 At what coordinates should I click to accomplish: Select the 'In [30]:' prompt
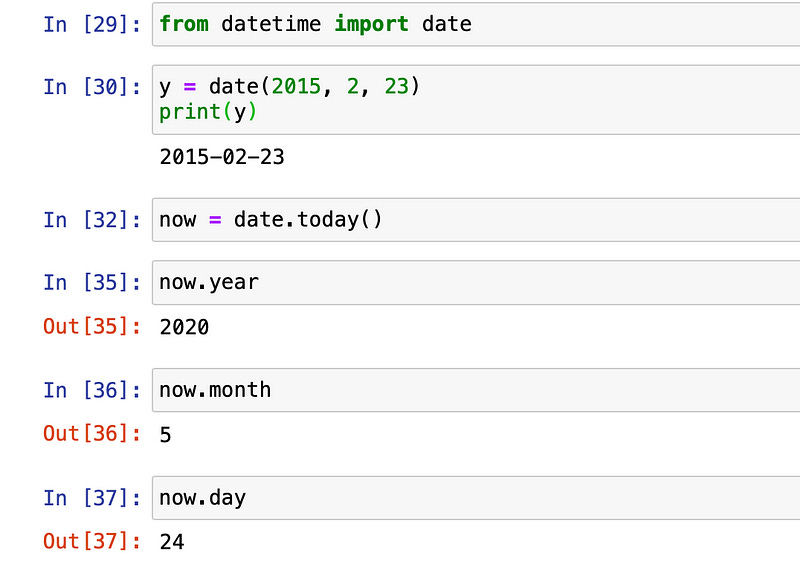92,87
